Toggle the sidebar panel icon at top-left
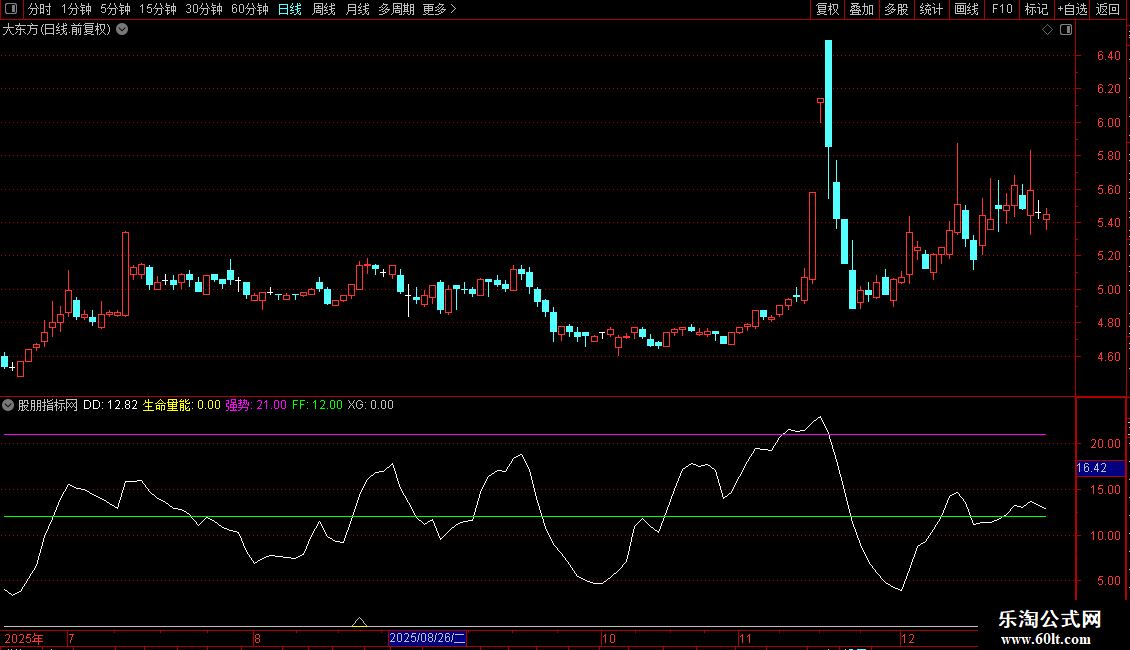This screenshot has width=1130, height=650. [x=11, y=9]
